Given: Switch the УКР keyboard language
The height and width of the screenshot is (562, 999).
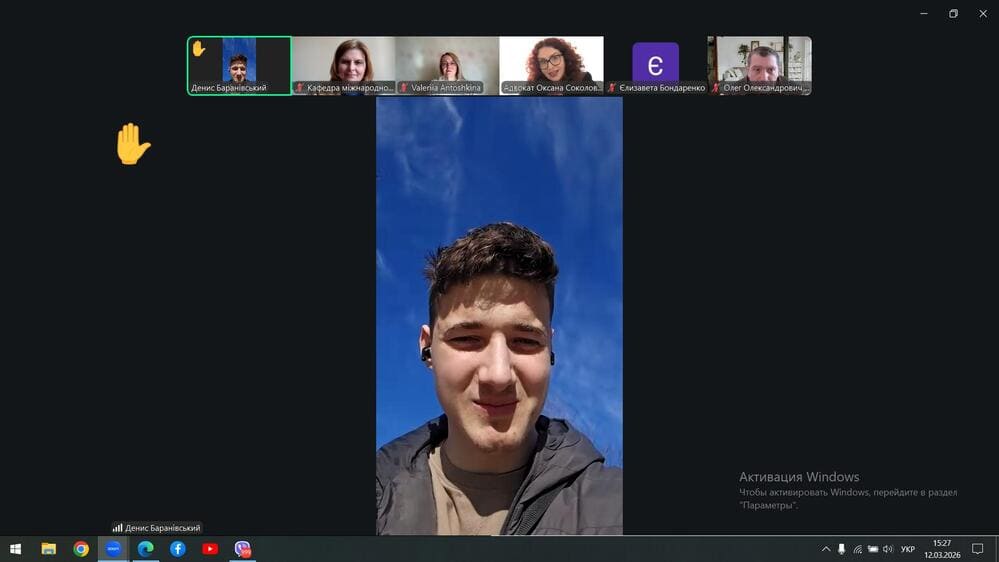Looking at the screenshot, I should point(908,549).
